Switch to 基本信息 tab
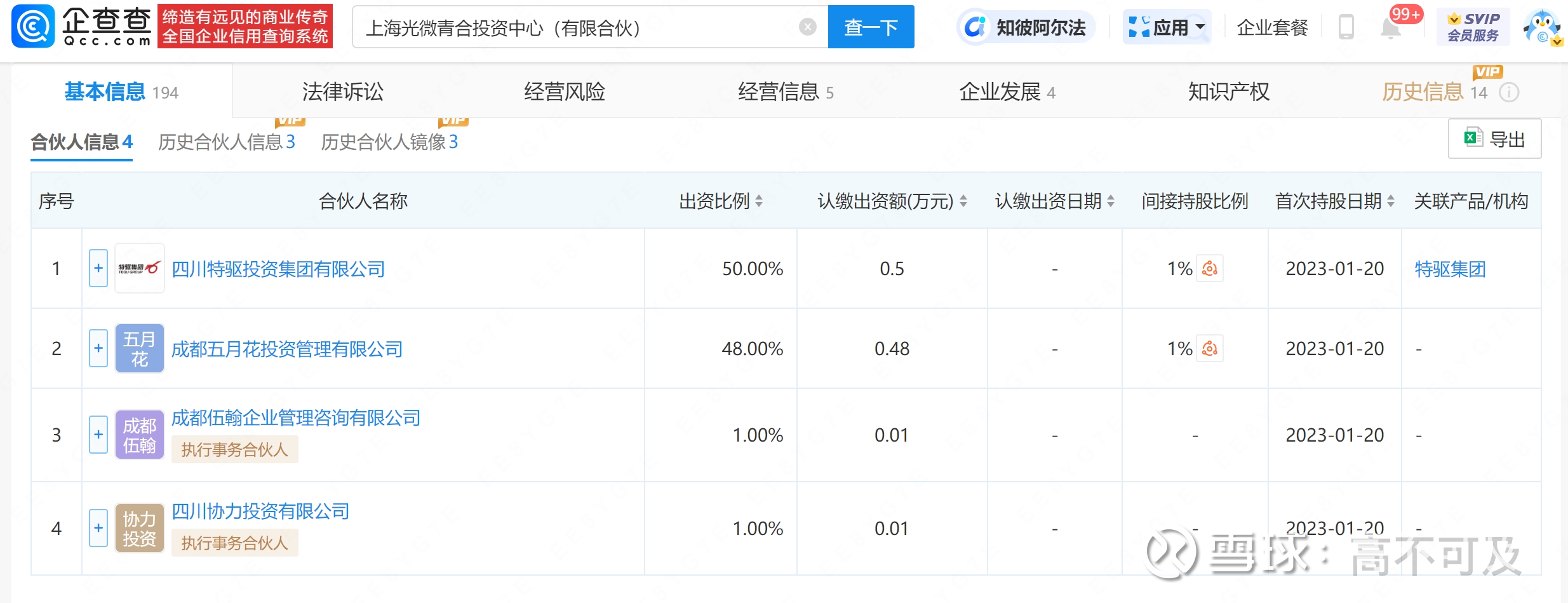The width and height of the screenshot is (1568, 603). pyautogui.click(x=121, y=92)
